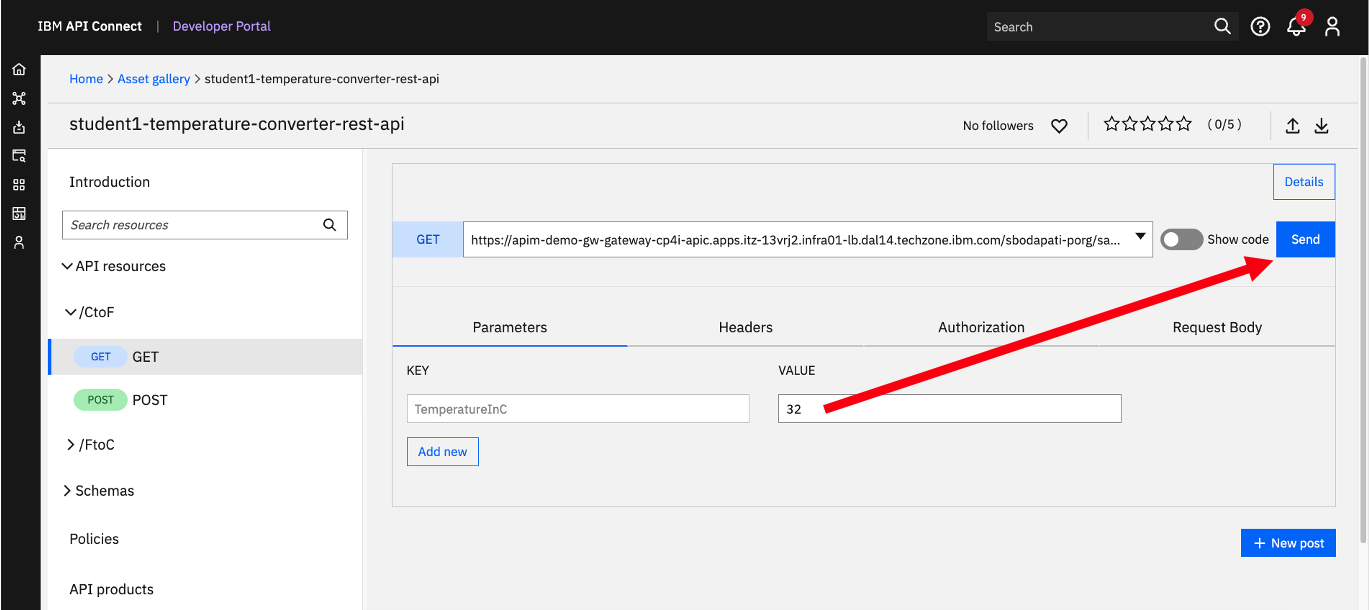Click the magnifier icon in top search bar
This screenshot has width=1369, height=610.
click(1222, 27)
